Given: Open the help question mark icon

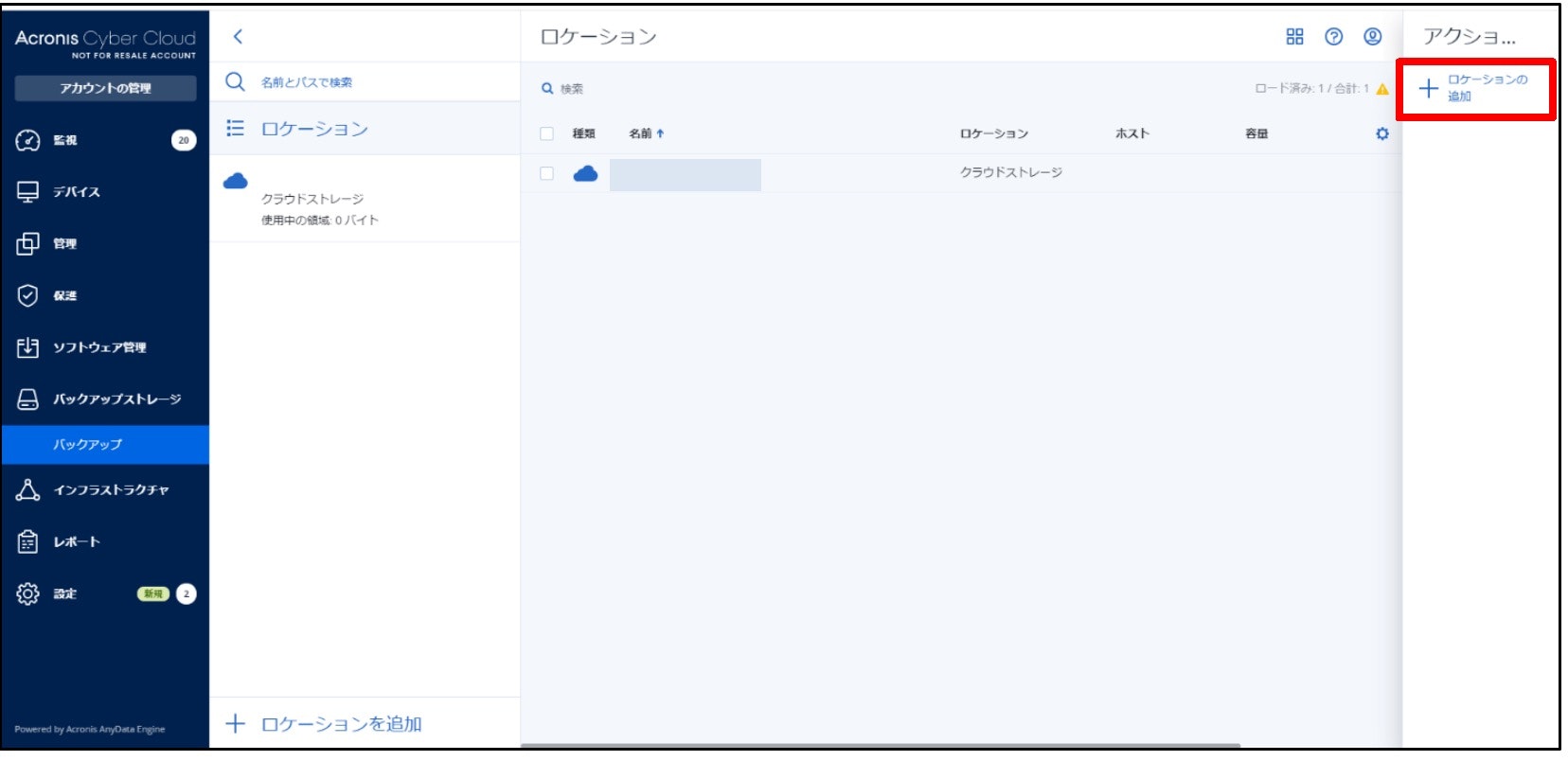Looking at the screenshot, I should [1334, 37].
